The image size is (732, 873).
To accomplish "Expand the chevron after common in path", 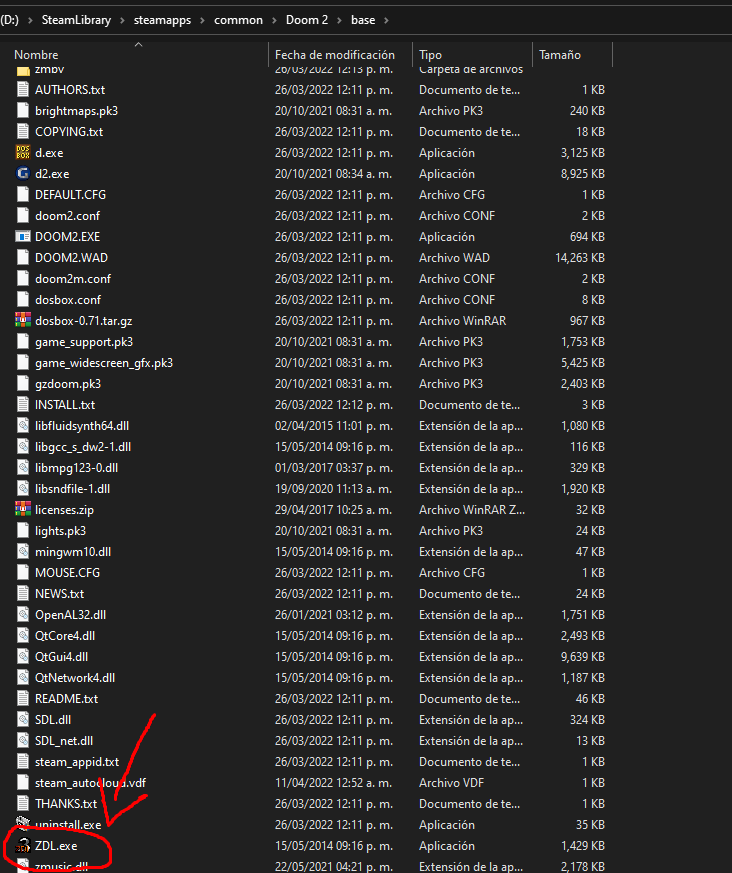I will click(x=274, y=21).
